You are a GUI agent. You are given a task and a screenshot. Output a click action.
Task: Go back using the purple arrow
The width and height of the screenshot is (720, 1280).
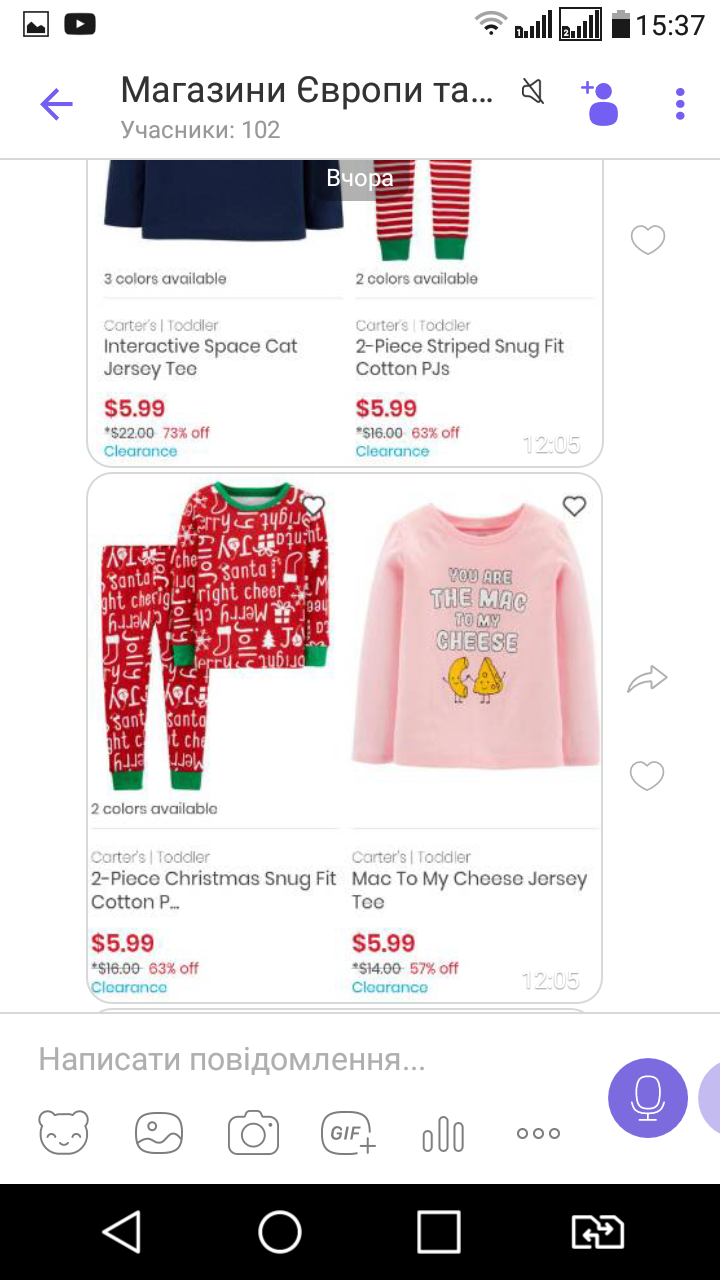(57, 104)
